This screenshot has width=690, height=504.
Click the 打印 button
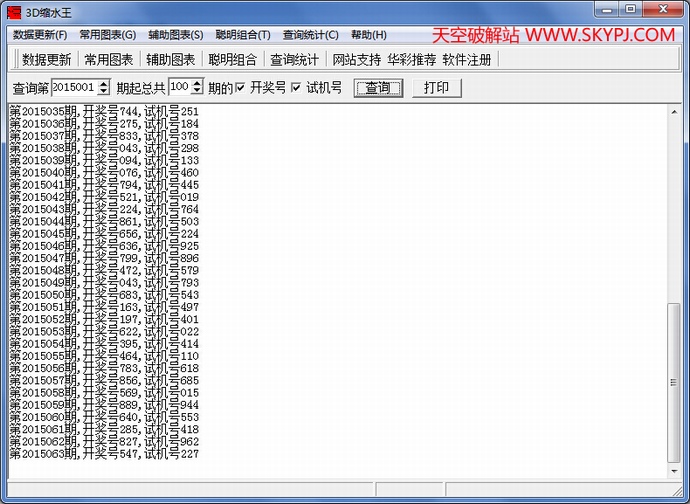pos(437,88)
